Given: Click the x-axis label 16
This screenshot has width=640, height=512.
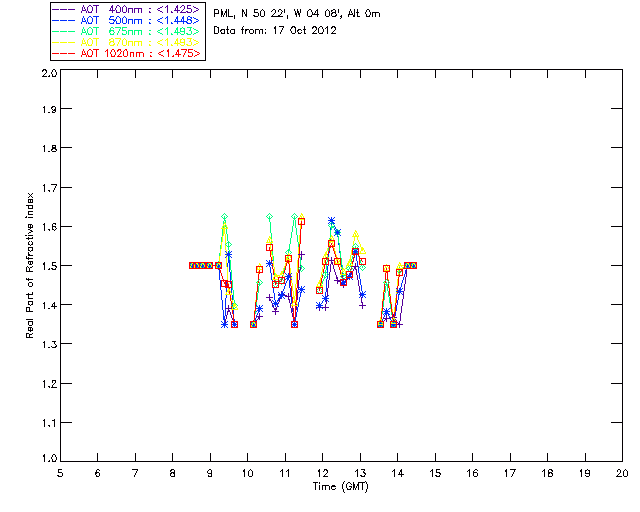Looking at the screenshot, I should tap(472, 473).
